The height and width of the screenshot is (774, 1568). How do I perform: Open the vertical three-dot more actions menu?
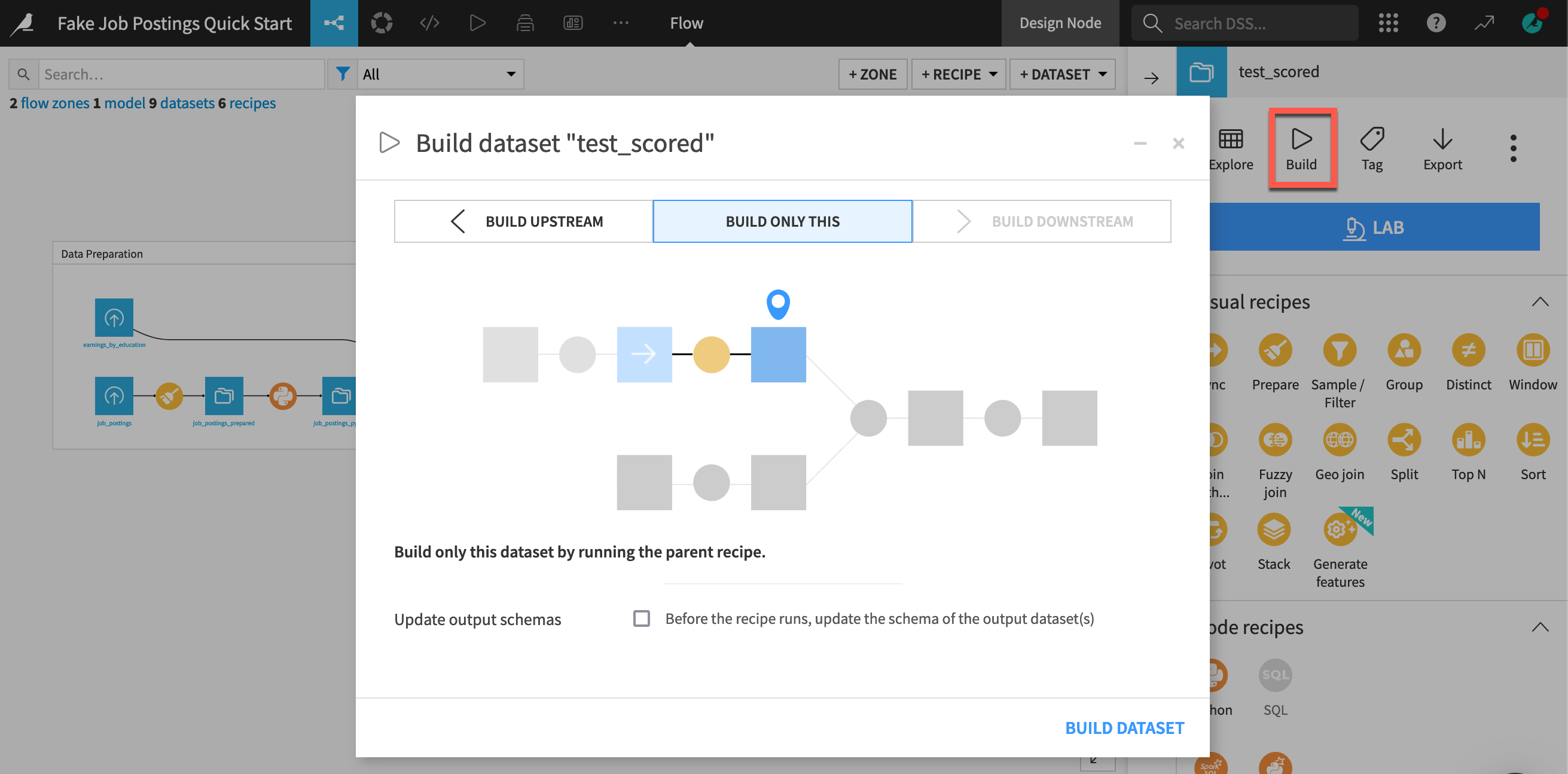click(1513, 148)
